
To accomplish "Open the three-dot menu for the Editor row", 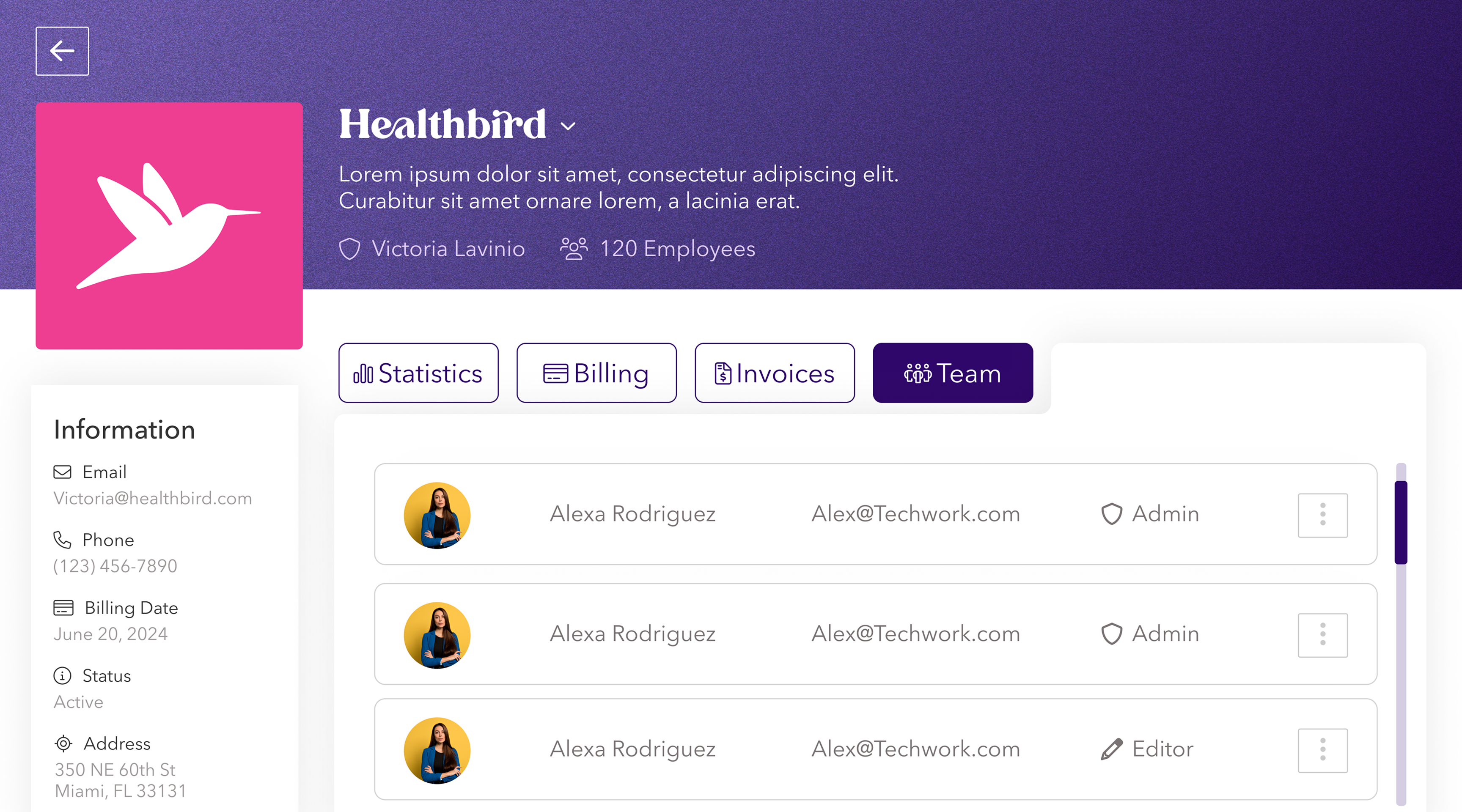I will [1323, 750].
